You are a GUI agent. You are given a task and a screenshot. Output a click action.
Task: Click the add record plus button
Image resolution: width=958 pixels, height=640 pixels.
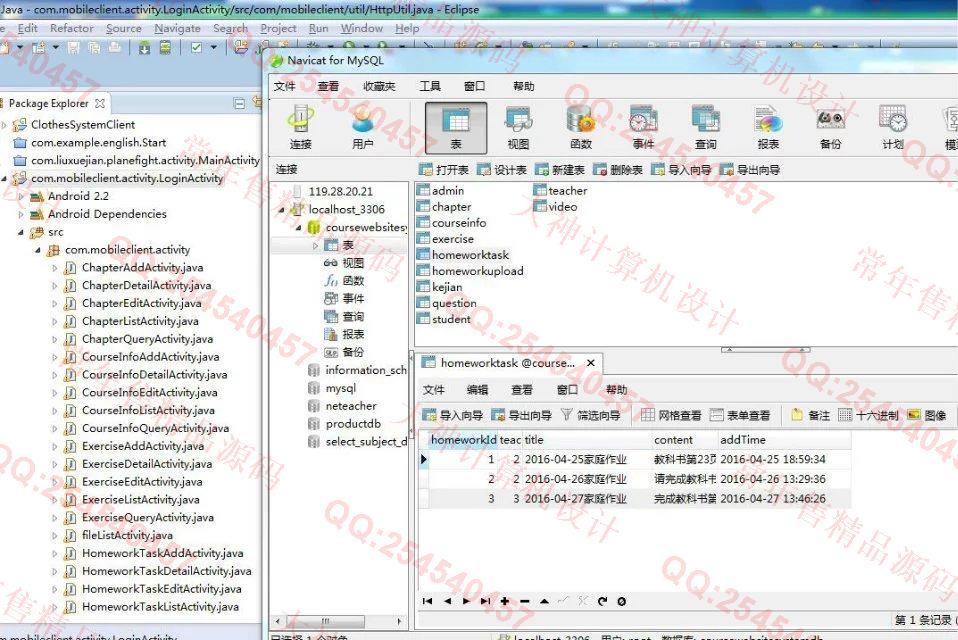pos(505,601)
